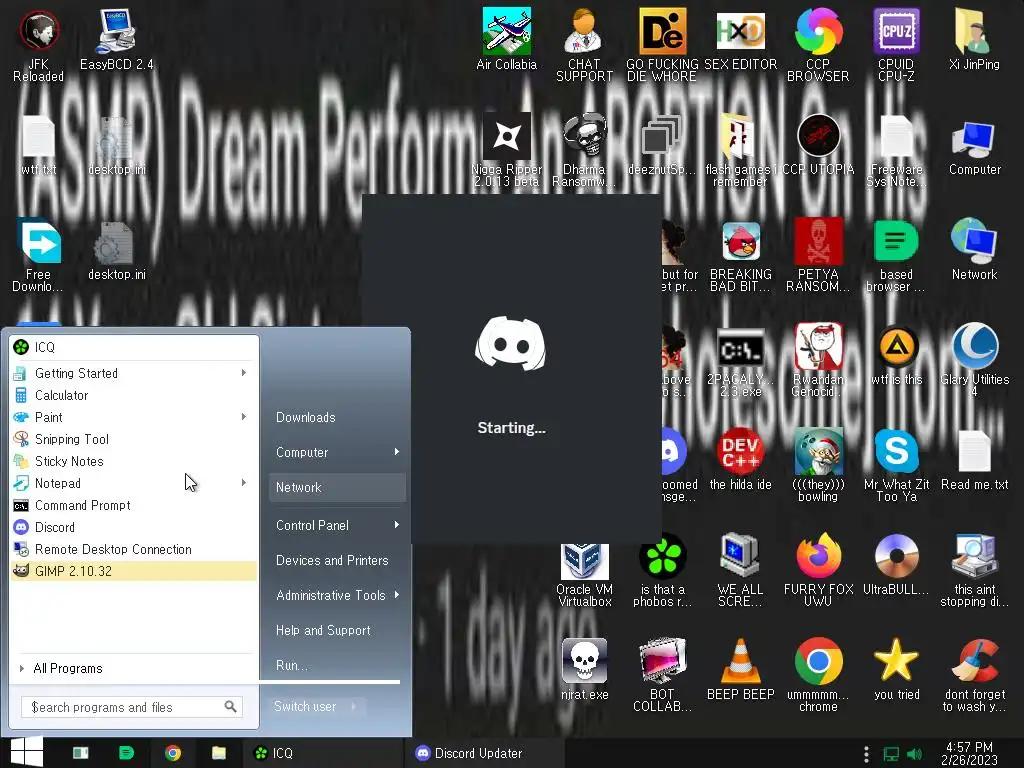Open the WE ALL SCRE computer icon

pyautogui.click(x=741, y=569)
